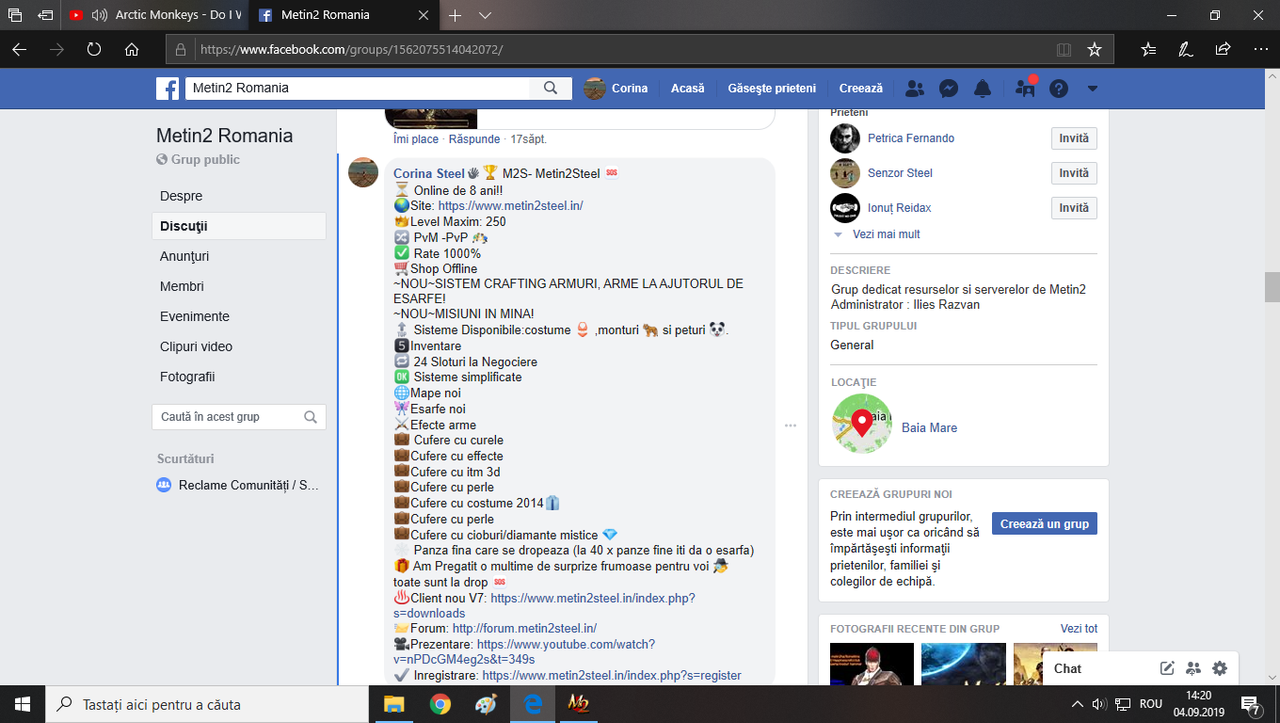Open File Explorer from taskbar
Image resolution: width=1280 pixels, height=723 pixels.
tap(394, 704)
